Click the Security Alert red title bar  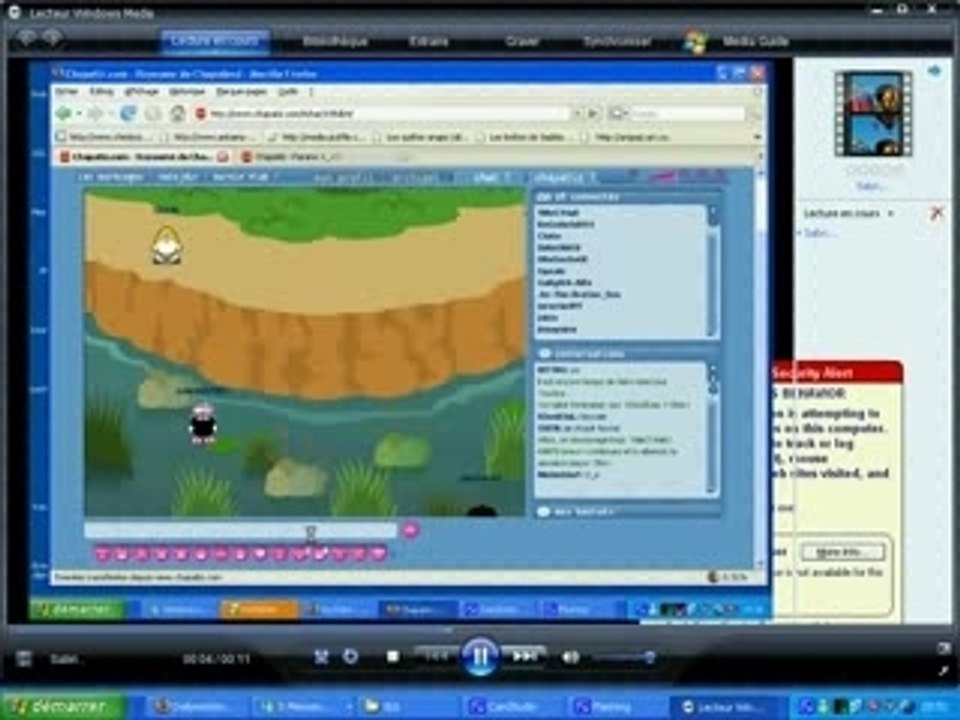tap(836, 372)
